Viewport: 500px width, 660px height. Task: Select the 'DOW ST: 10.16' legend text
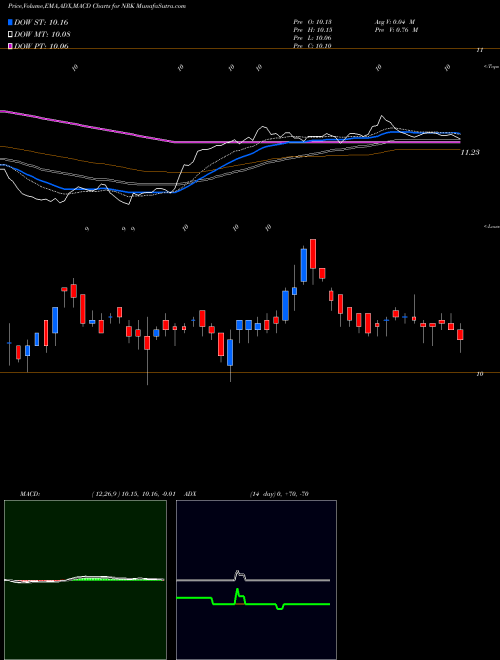tap(41, 22)
